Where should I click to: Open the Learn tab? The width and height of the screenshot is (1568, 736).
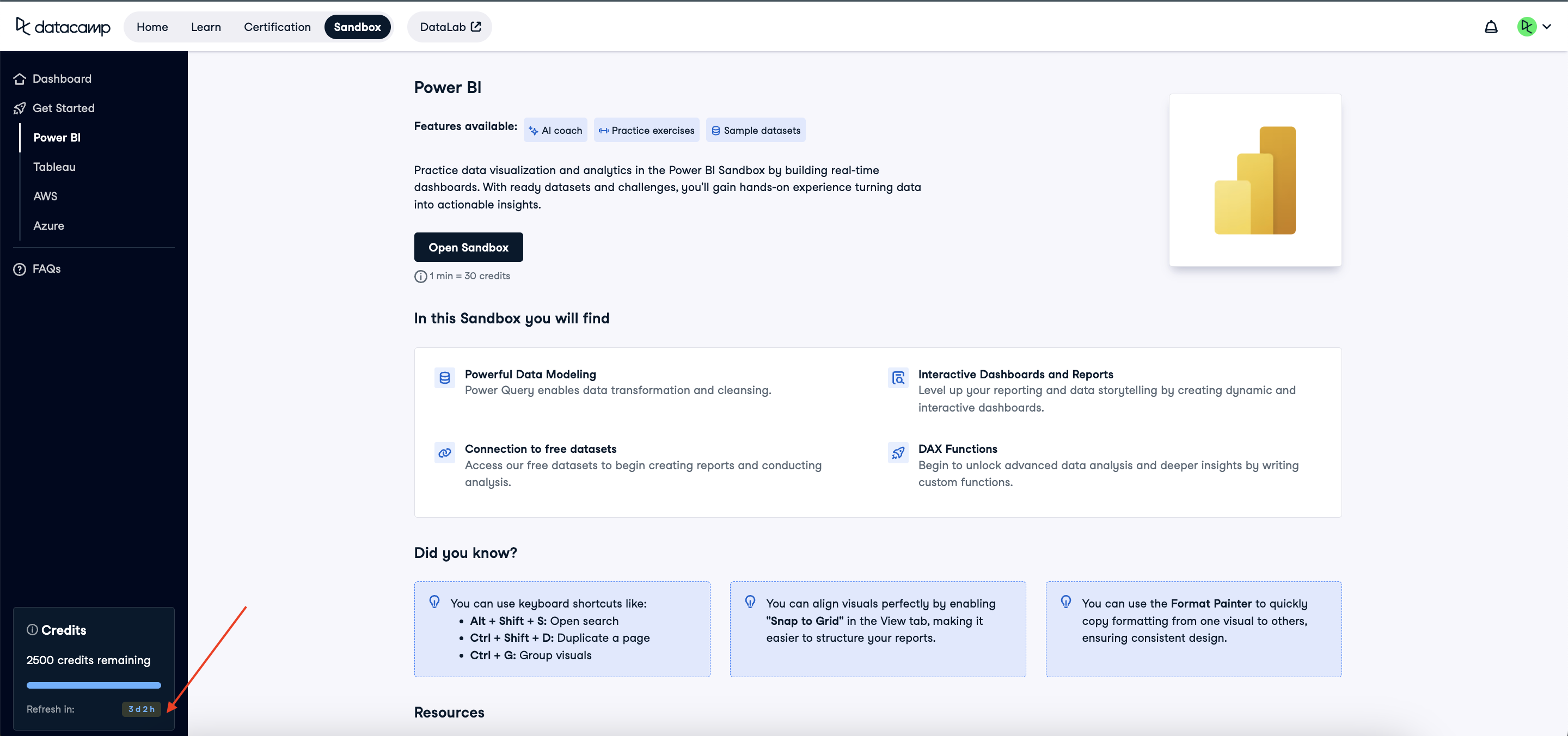click(x=206, y=27)
